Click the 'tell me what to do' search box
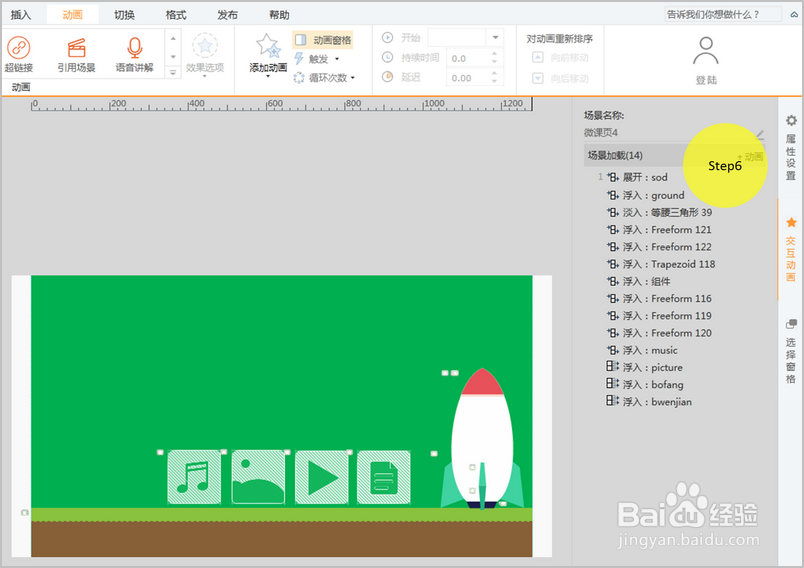Screen dimensions: 804x568 [x=723, y=14]
